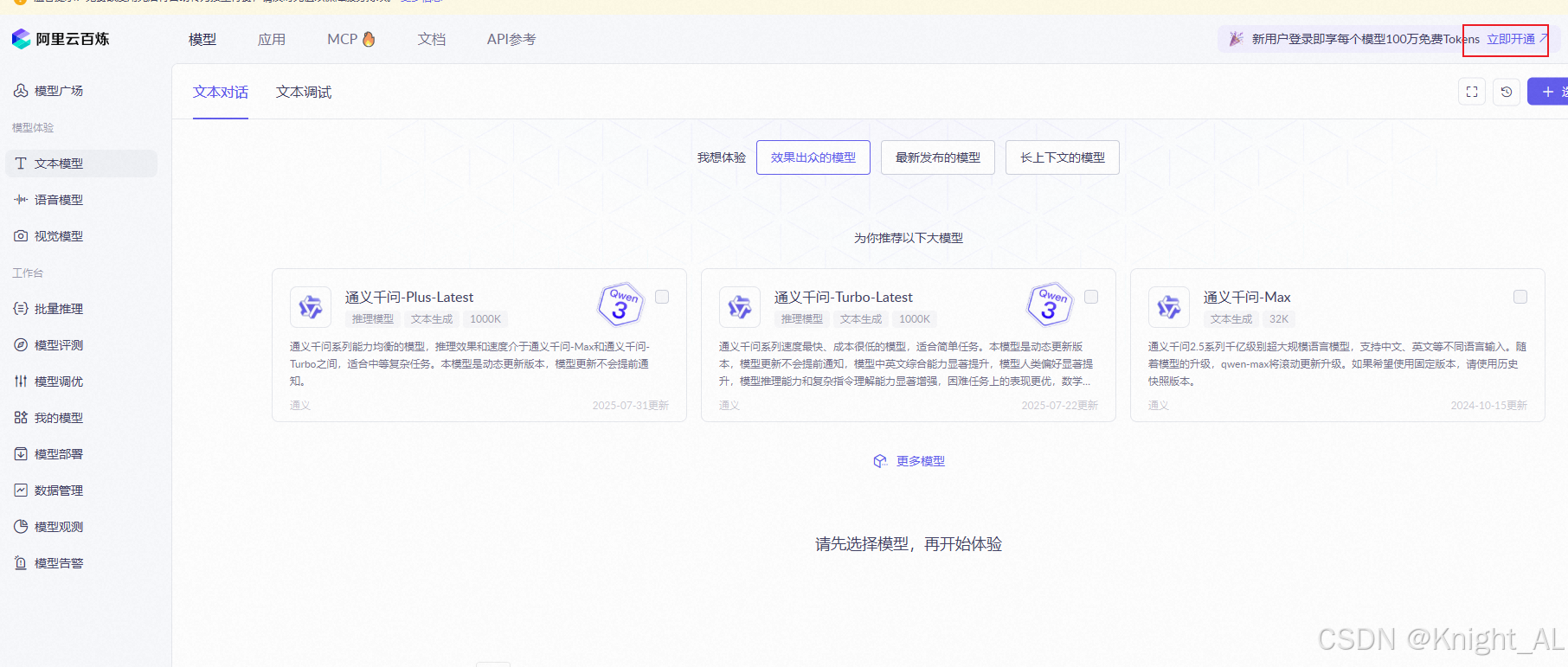Click the 视觉模型 camera icon
This screenshot has width=1568, height=667.
click(x=21, y=236)
